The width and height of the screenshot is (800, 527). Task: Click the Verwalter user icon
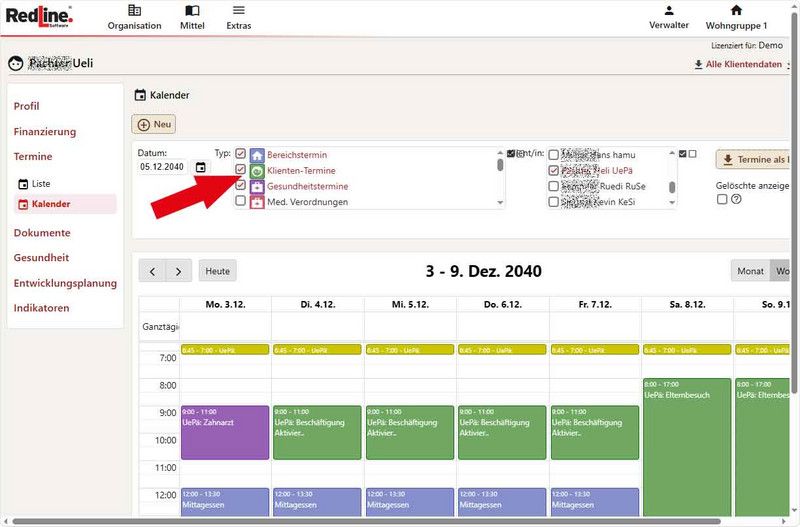[669, 10]
